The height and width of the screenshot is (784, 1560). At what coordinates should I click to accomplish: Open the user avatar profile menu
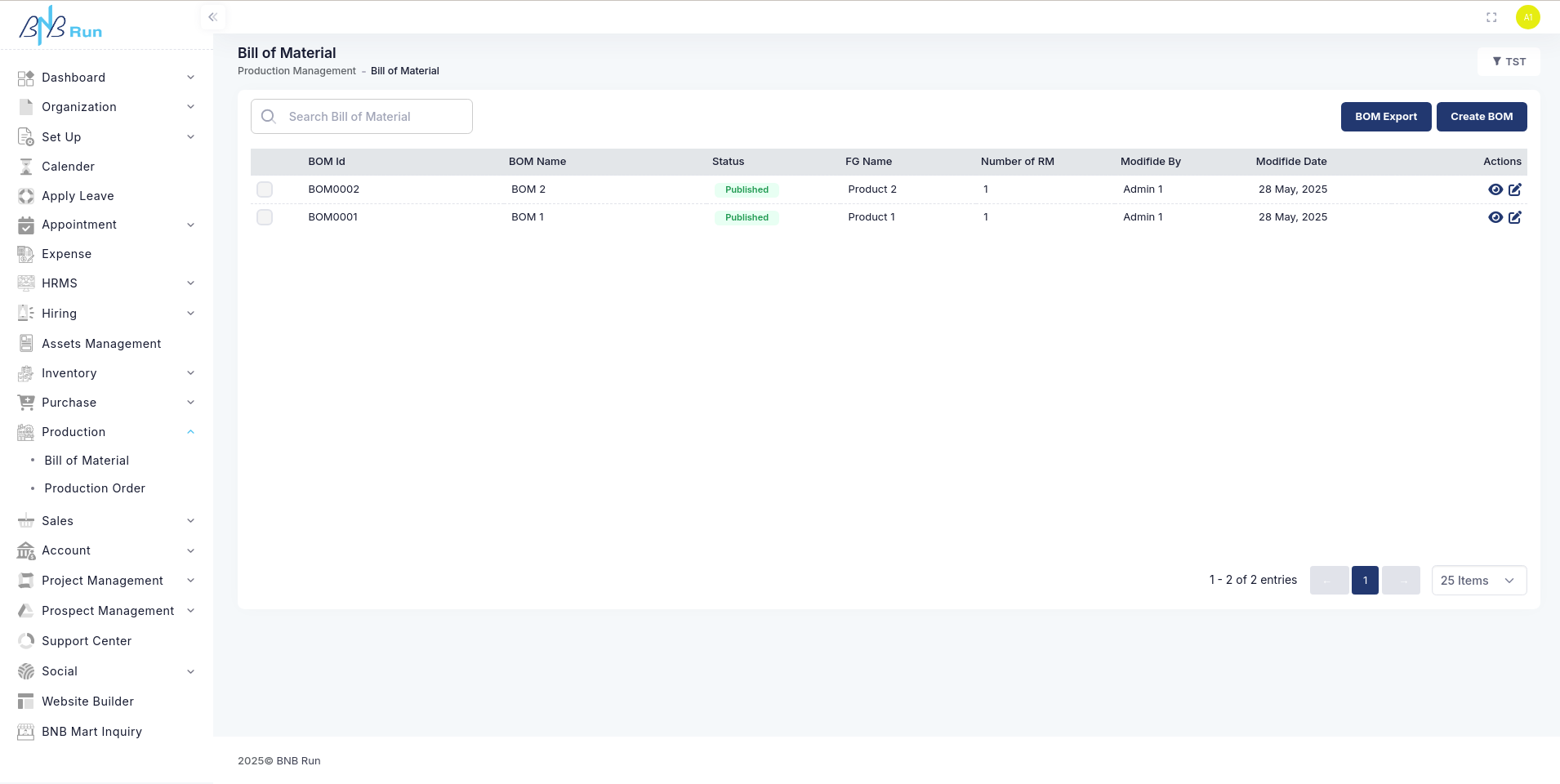pyautogui.click(x=1527, y=17)
